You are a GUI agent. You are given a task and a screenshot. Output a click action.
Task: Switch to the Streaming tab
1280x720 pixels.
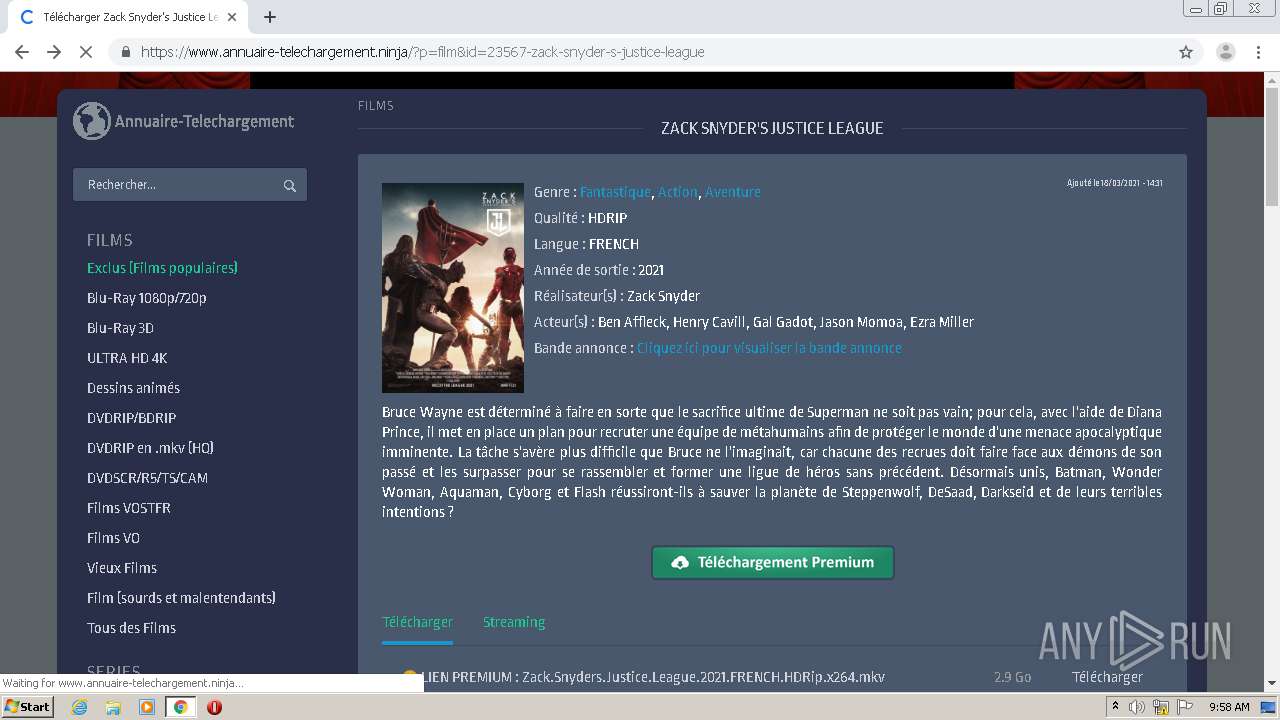point(514,622)
